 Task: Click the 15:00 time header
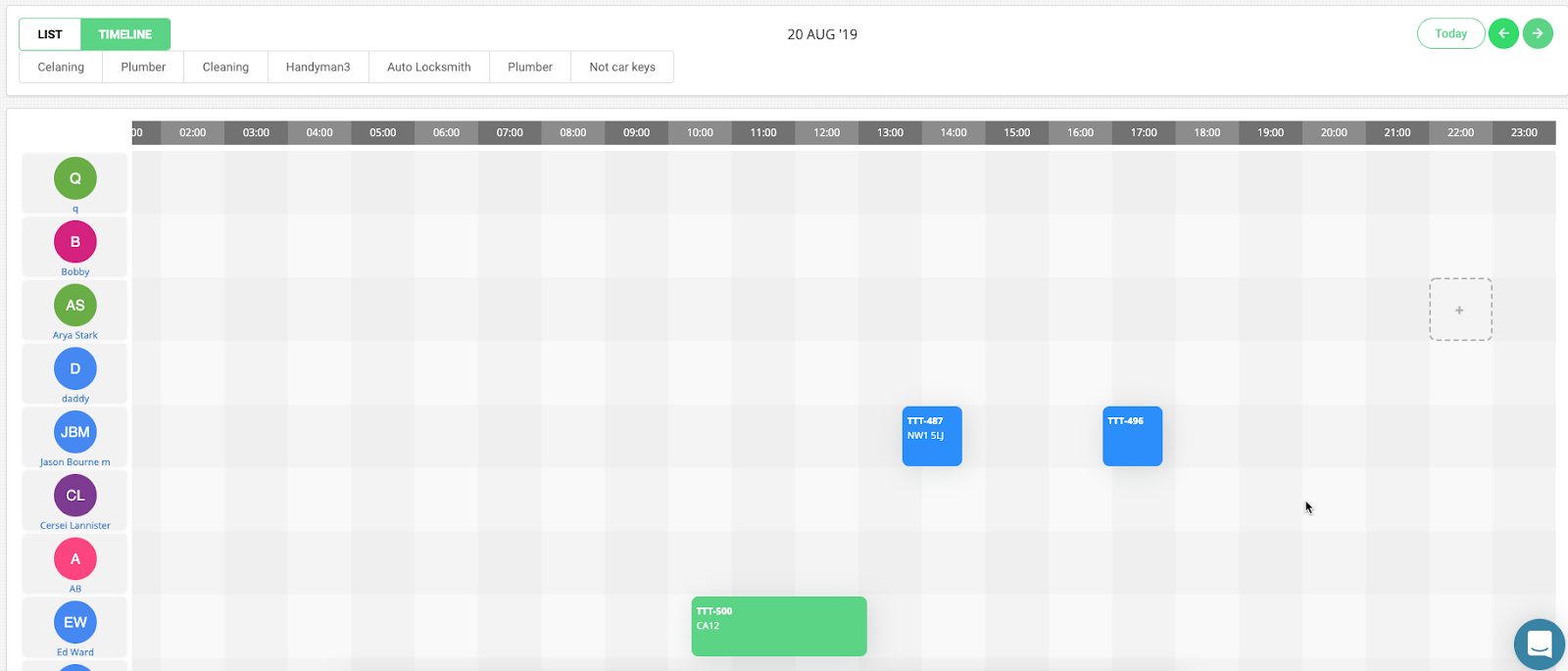1017,132
